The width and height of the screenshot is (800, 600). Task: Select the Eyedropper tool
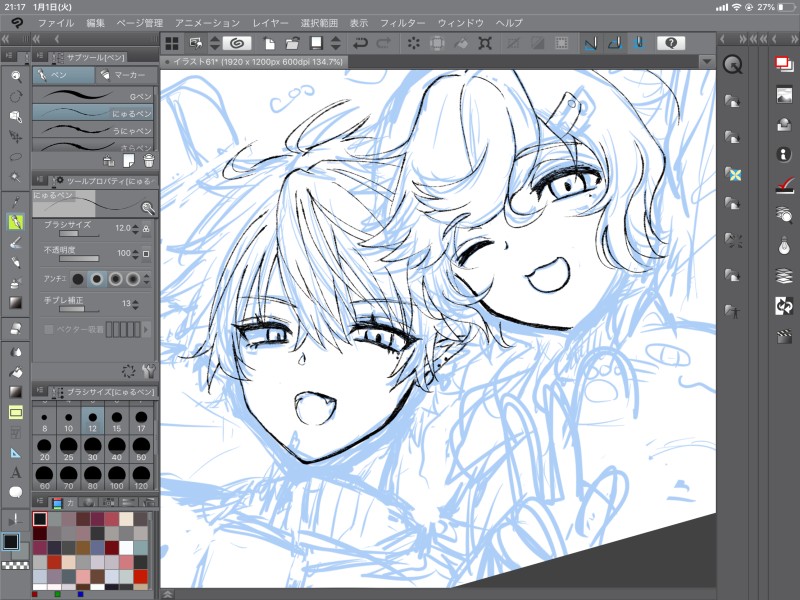click(16, 202)
